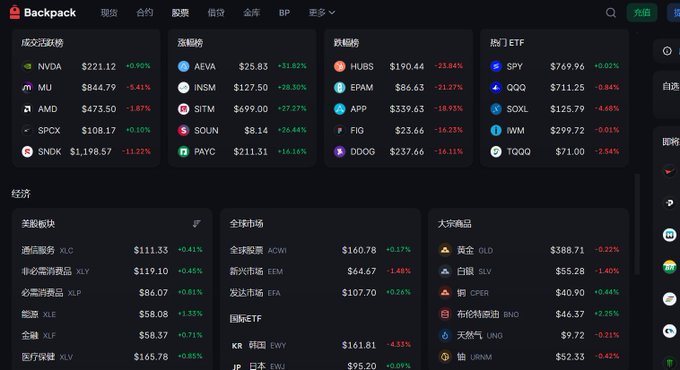Click the IWM ETF icon
Screen dimensions: 680x370
click(496, 130)
